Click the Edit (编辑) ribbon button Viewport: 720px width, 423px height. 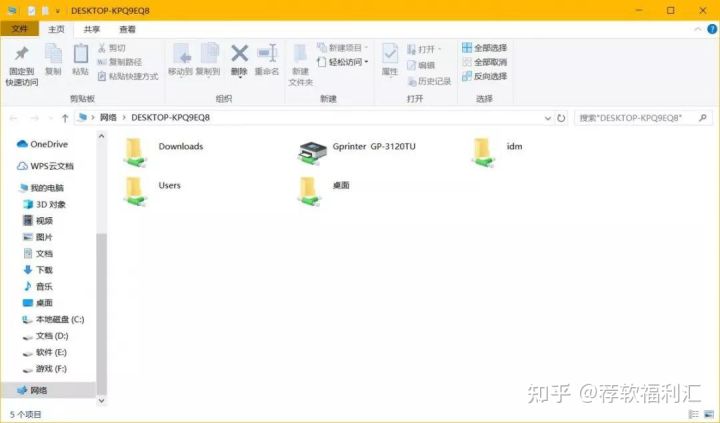[421, 65]
